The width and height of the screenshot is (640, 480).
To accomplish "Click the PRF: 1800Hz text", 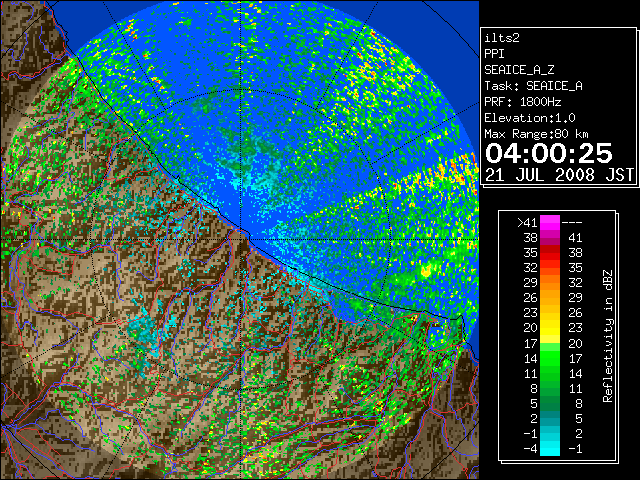I will [x=522, y=102].
